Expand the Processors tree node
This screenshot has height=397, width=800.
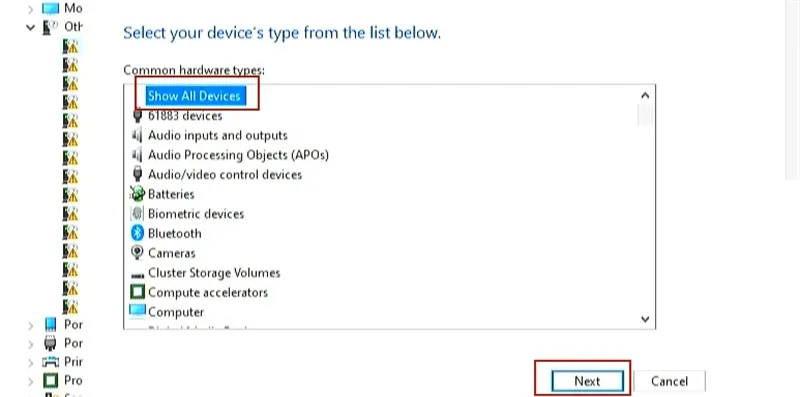[31, 381]
